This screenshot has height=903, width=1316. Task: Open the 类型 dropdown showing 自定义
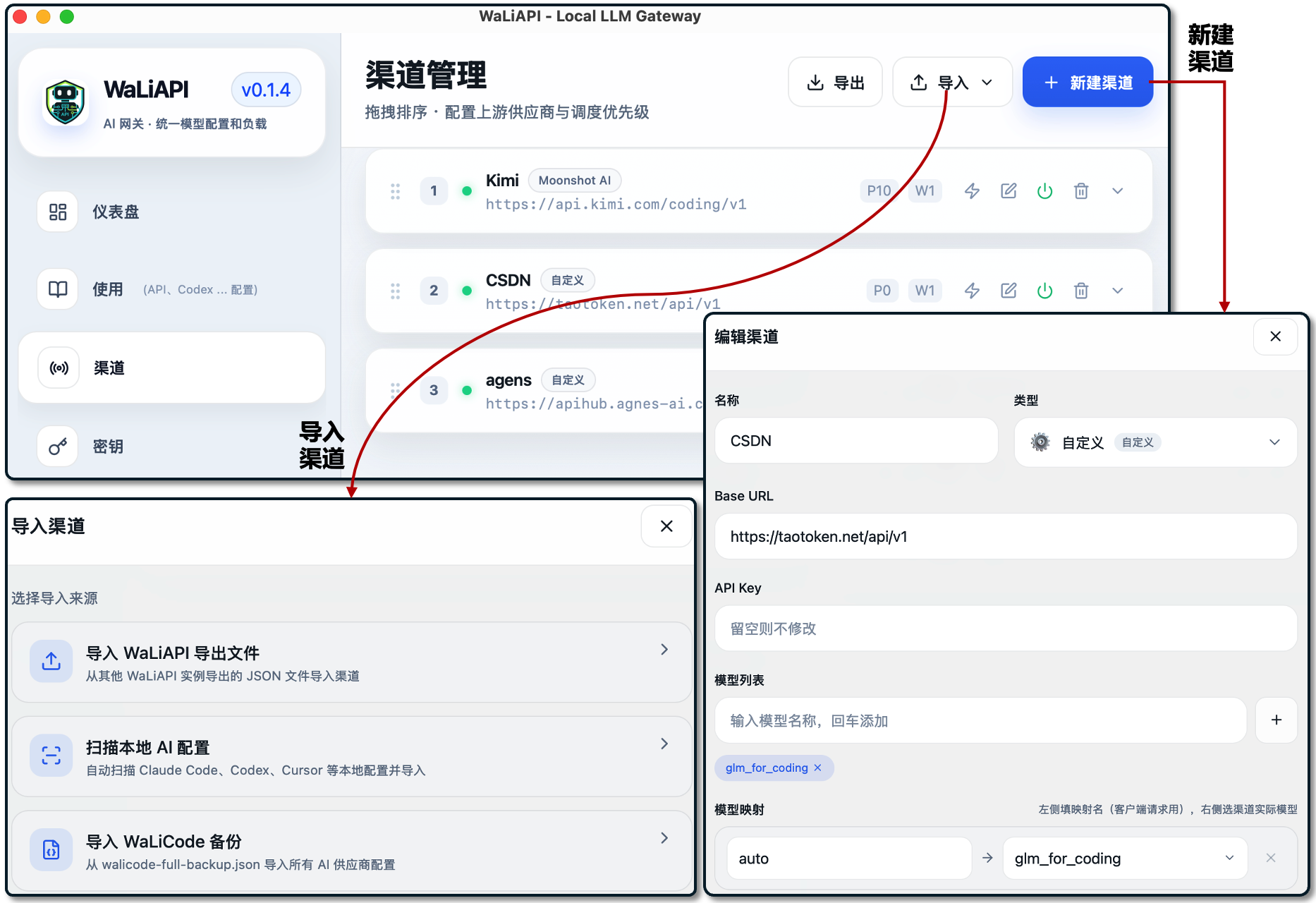click(x=1155, y=442)
